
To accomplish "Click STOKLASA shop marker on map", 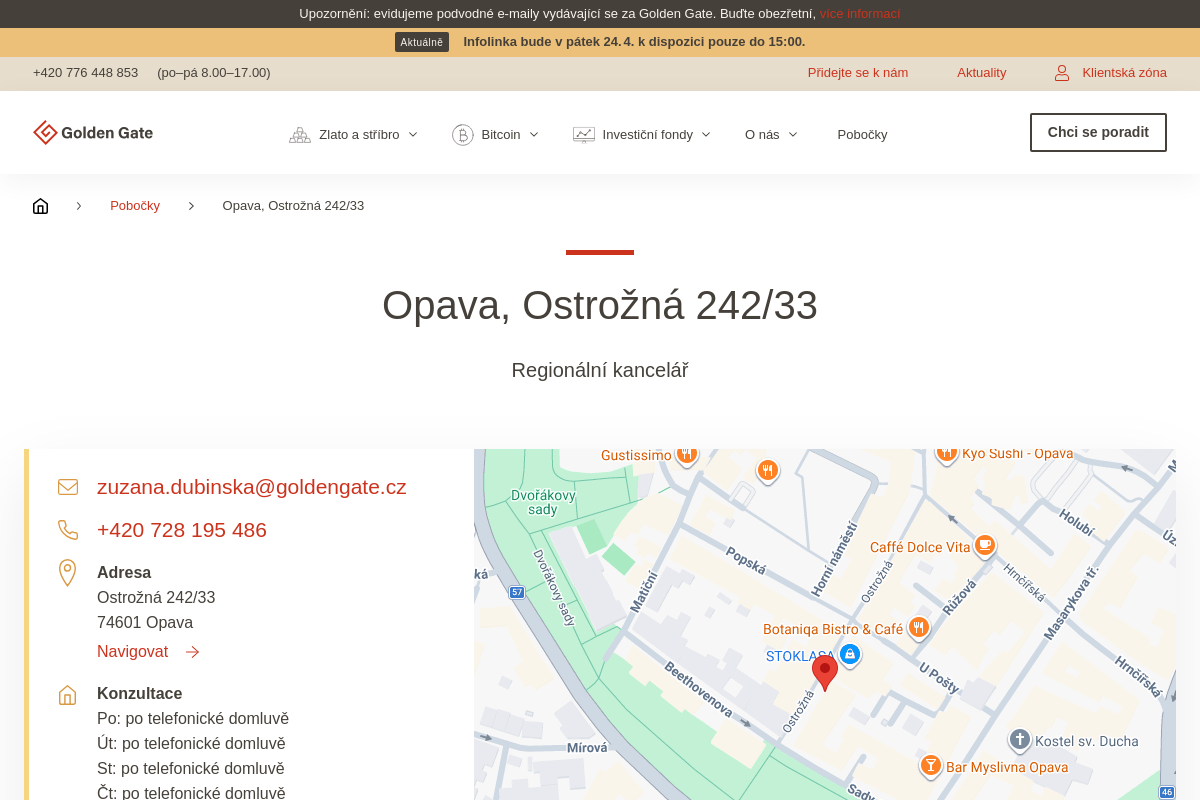I will click(x=850, y=654).
